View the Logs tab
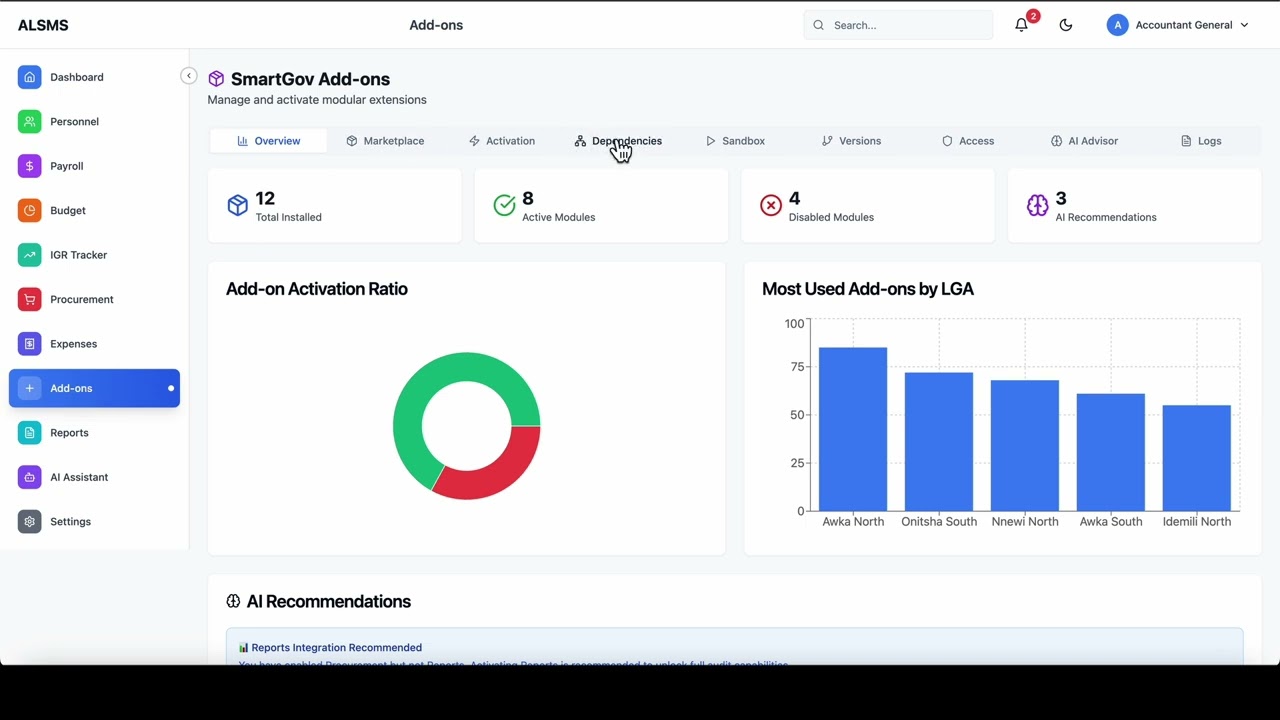The width and height of the screenshot is (1280, 720). (1201, 141)
